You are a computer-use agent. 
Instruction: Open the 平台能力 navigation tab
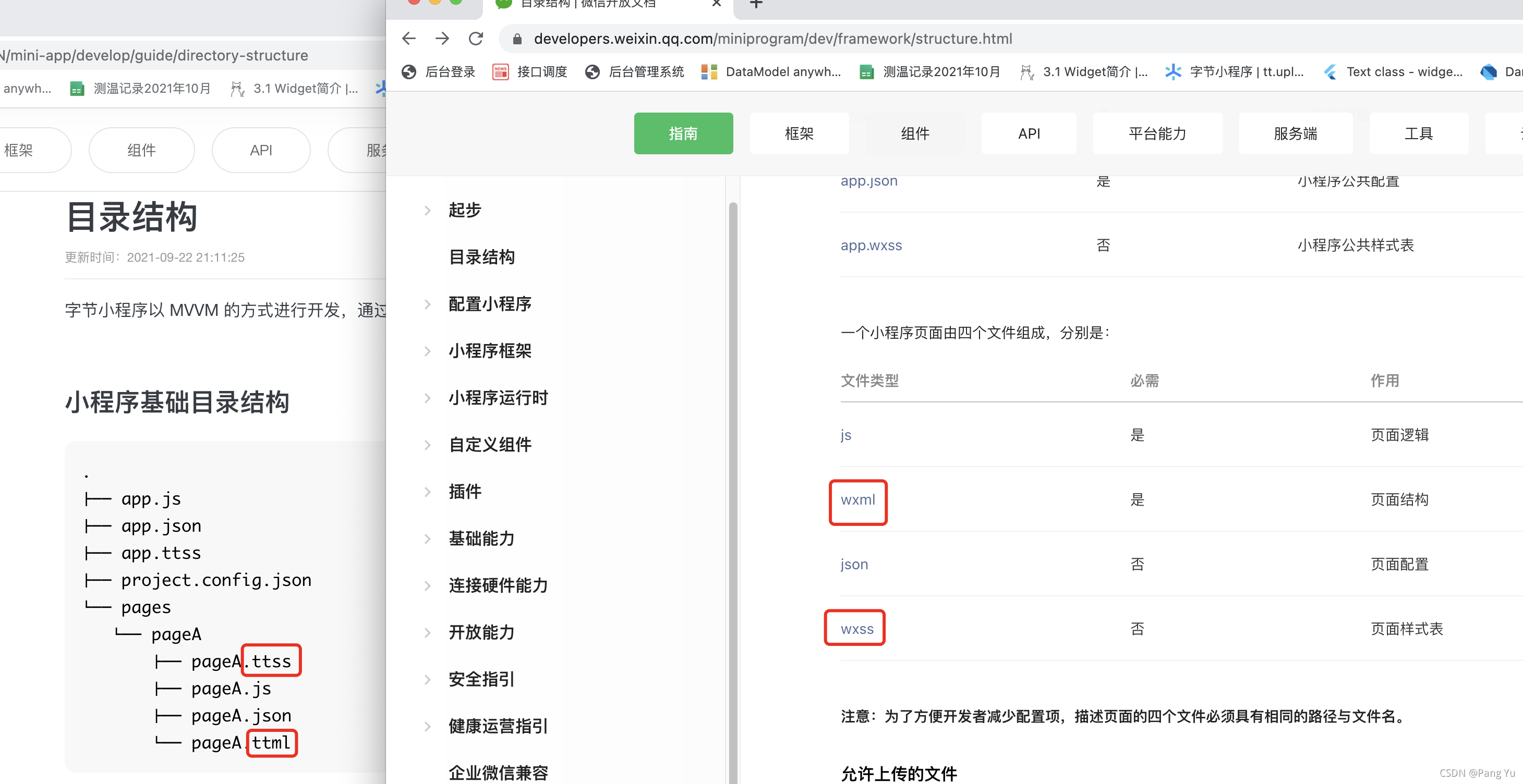[x=1157, y=133]
